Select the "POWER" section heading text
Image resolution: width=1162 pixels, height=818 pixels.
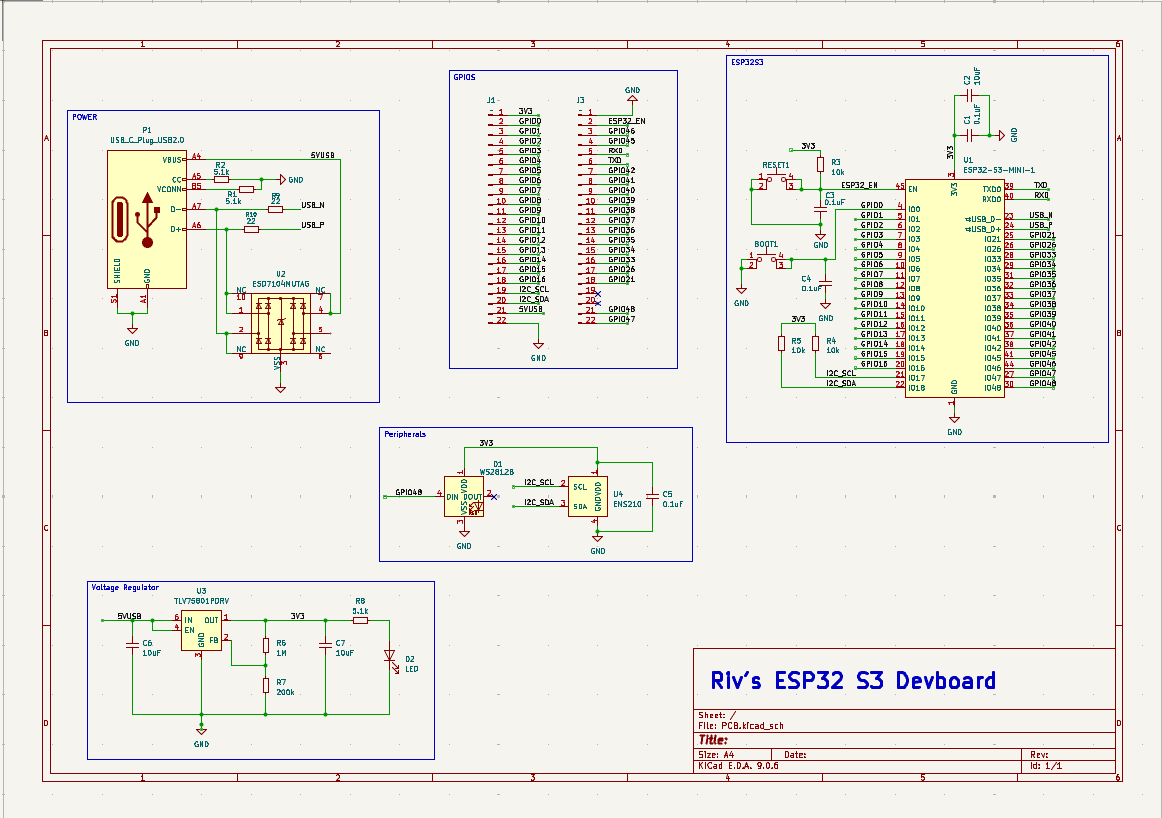click(x=85, y=117)
